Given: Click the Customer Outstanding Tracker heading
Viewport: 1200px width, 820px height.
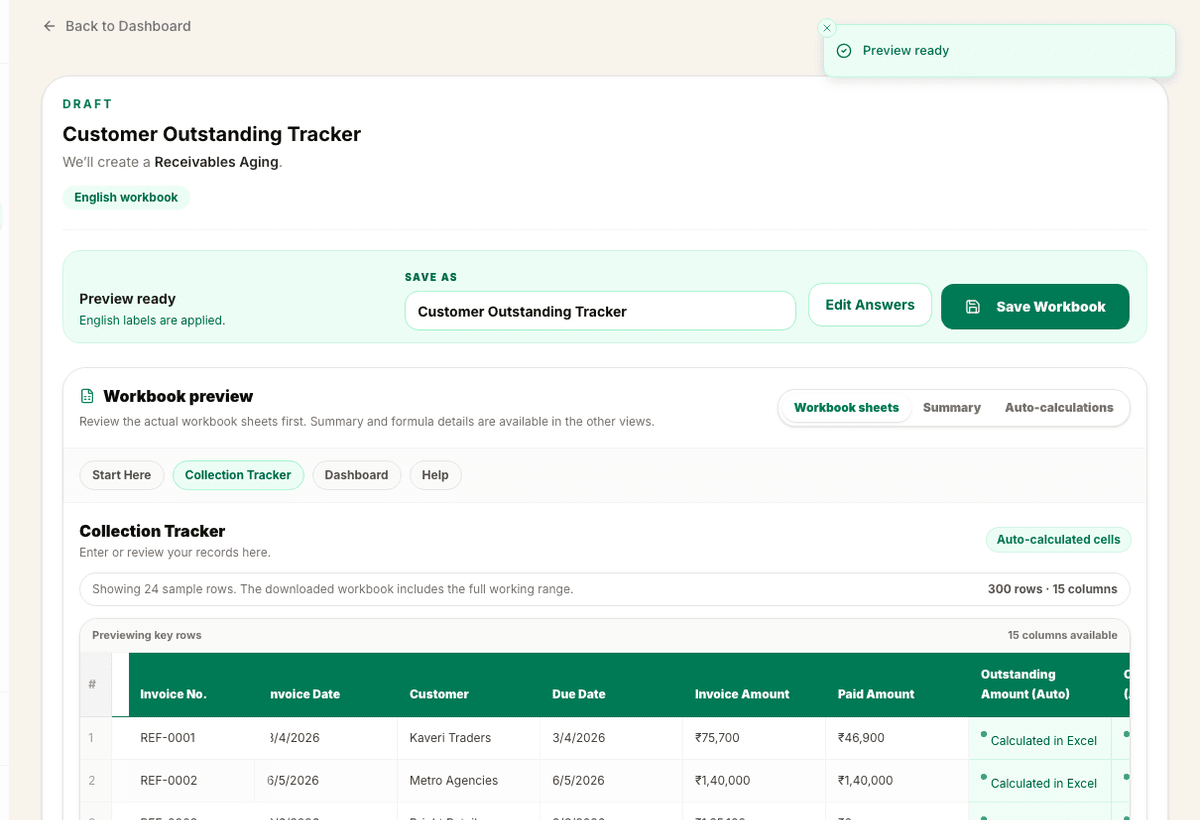Looking at the screenshot, I should tap(212, 134).
